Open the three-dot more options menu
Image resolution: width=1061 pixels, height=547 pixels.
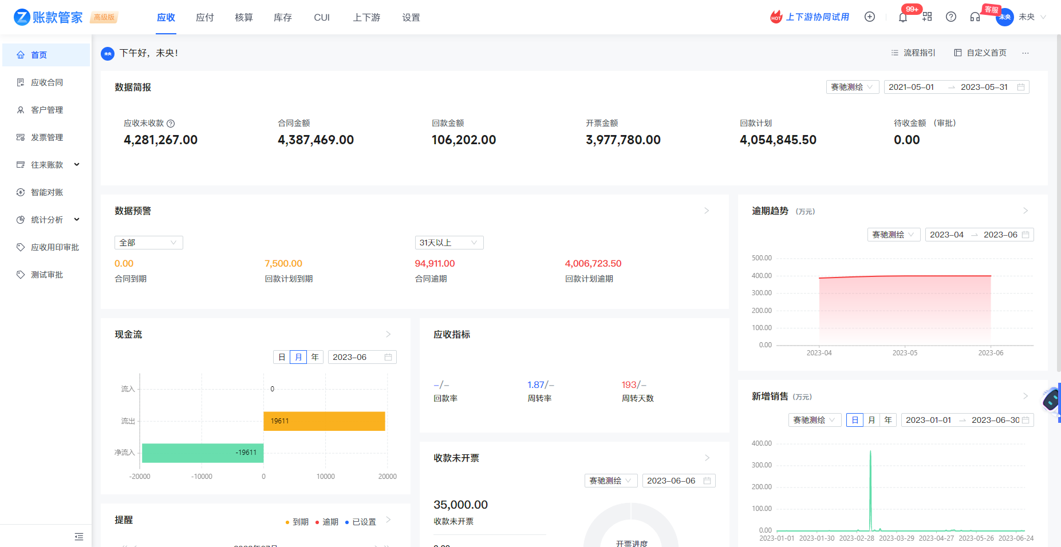coord(1026,53)
